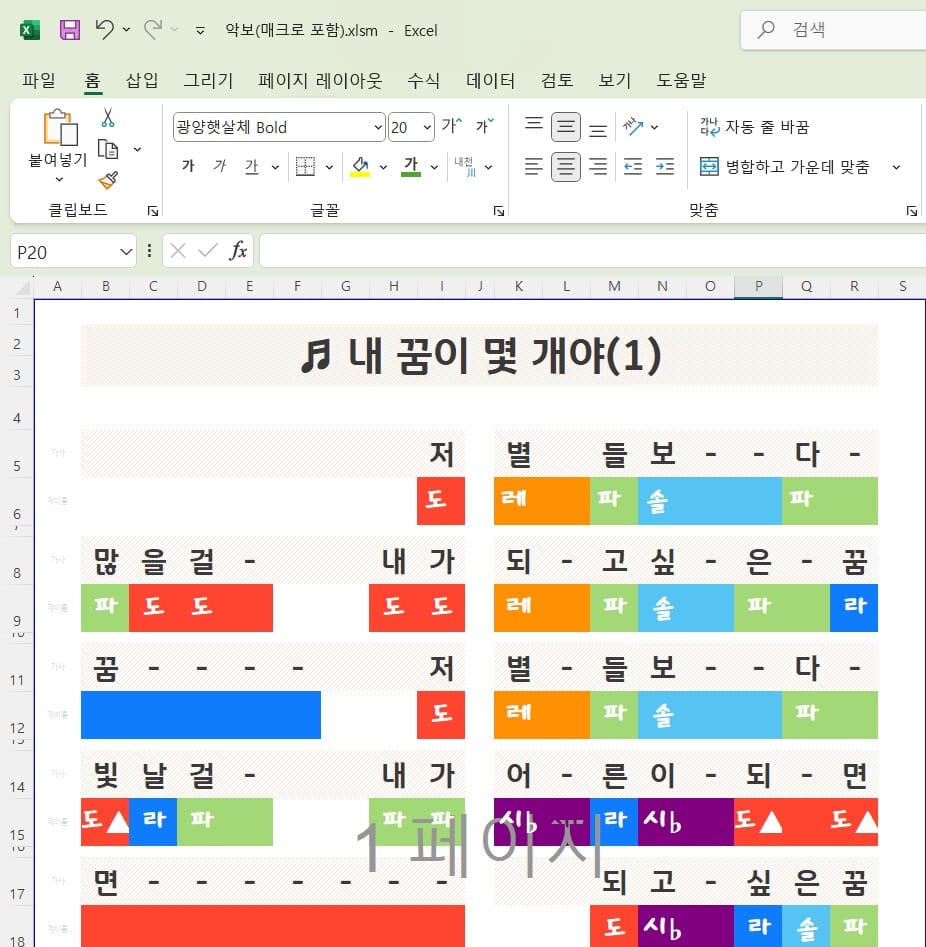Click the Save icon in title bar

70,30
